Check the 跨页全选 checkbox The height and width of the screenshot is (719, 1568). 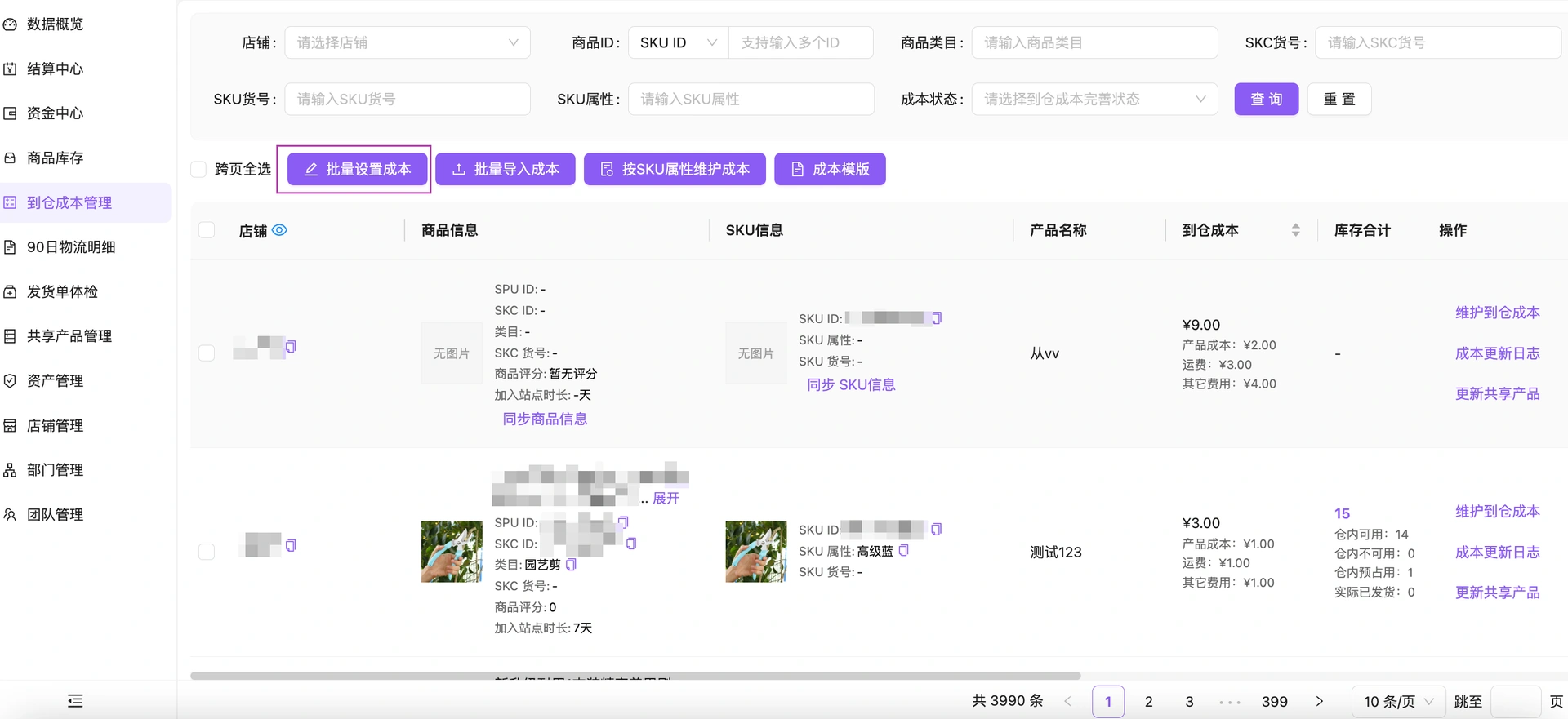pos(198,169)
